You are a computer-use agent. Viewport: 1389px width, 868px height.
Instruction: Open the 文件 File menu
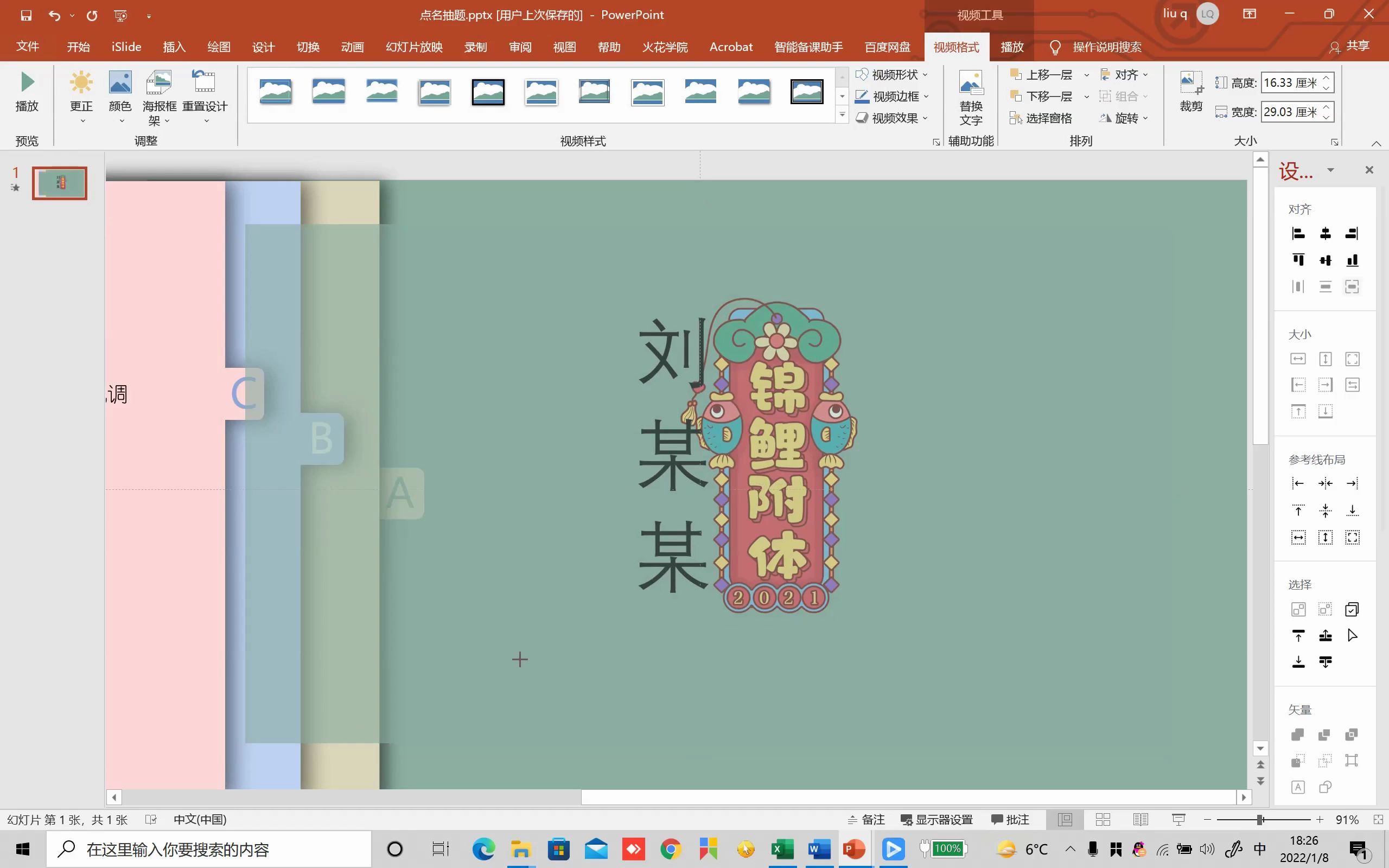click(x=27, y=47)
